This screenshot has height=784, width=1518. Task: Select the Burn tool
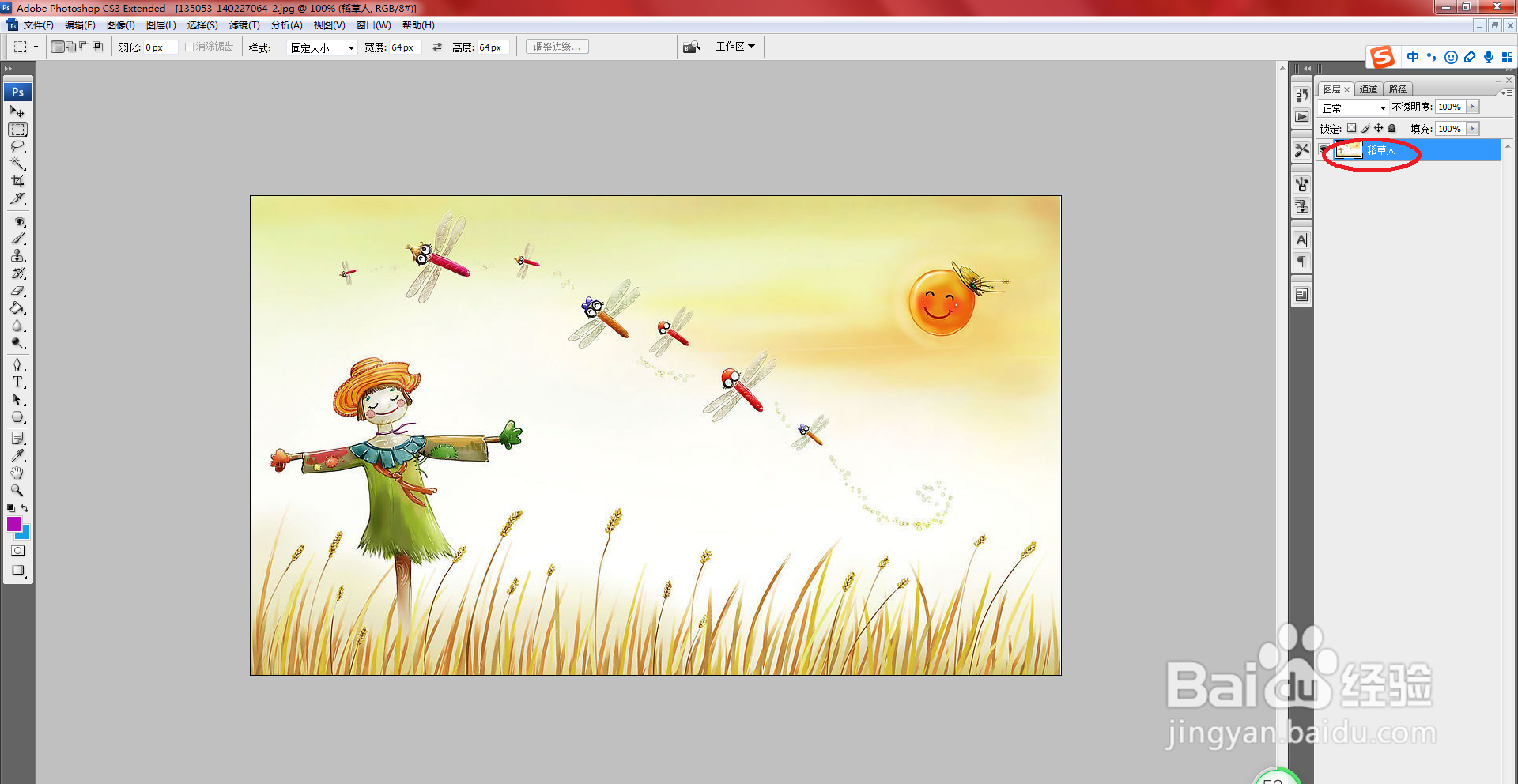pos(17,343)
